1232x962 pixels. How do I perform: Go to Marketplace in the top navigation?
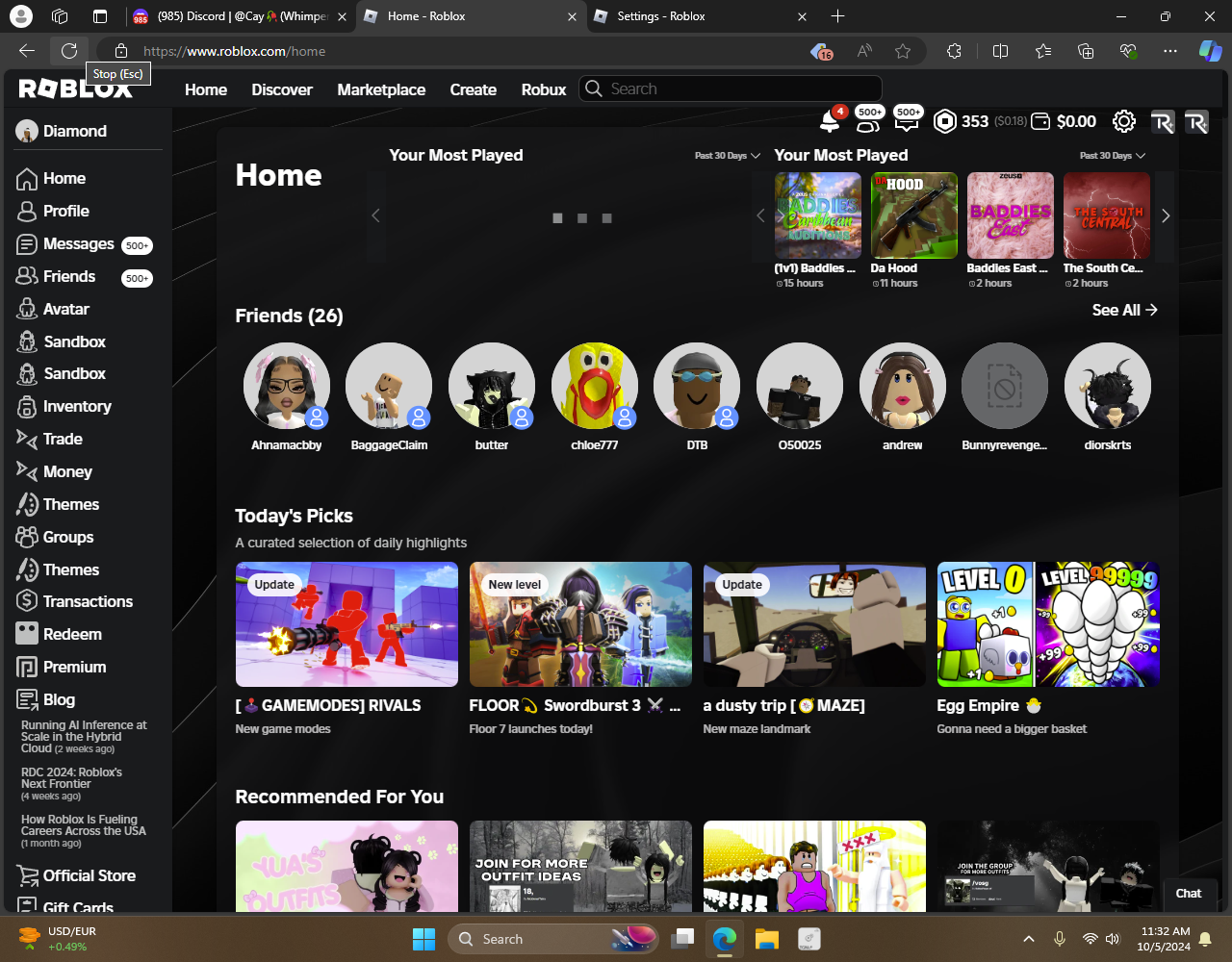click(381, 89)
